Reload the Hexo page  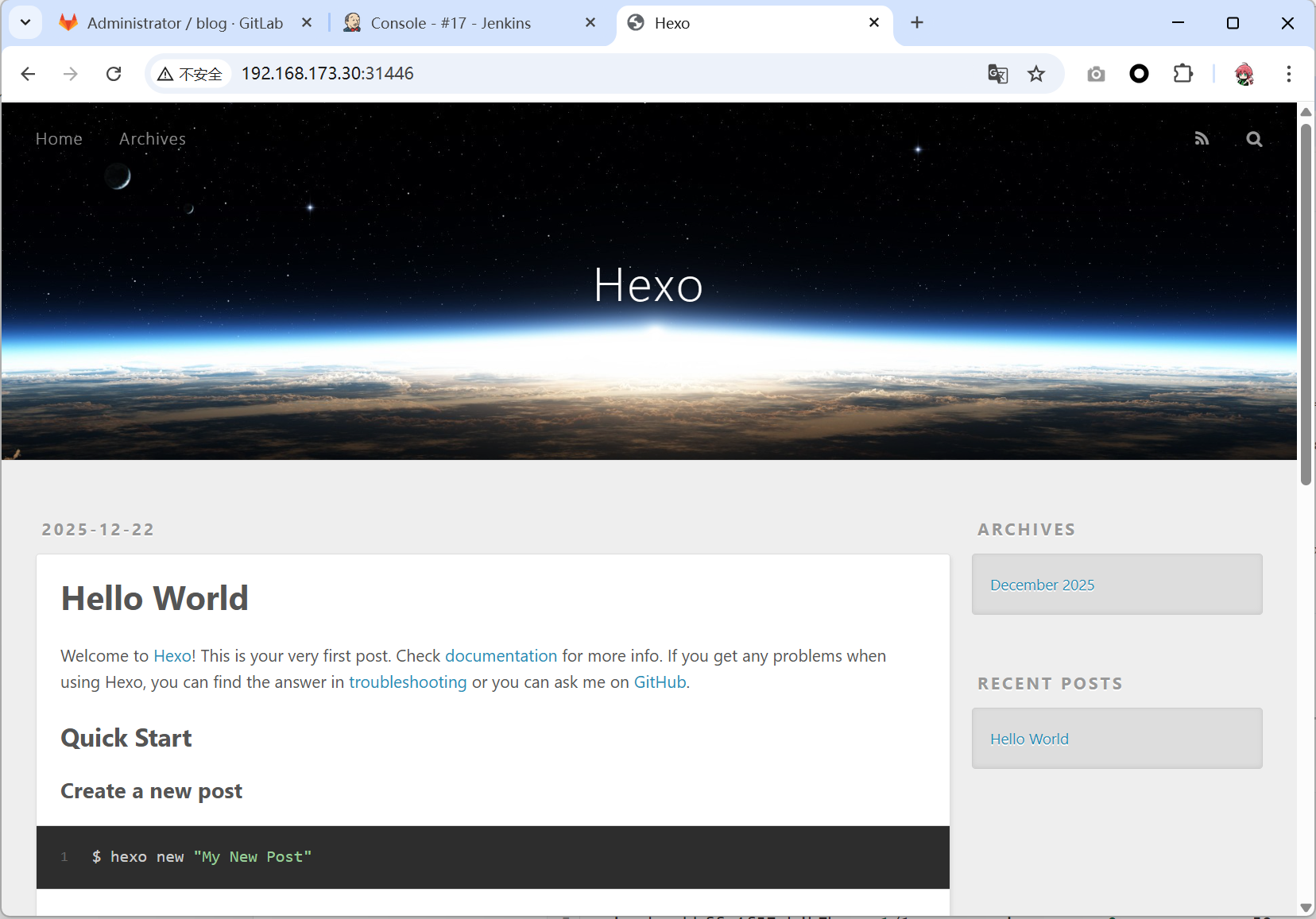(114, 74)
